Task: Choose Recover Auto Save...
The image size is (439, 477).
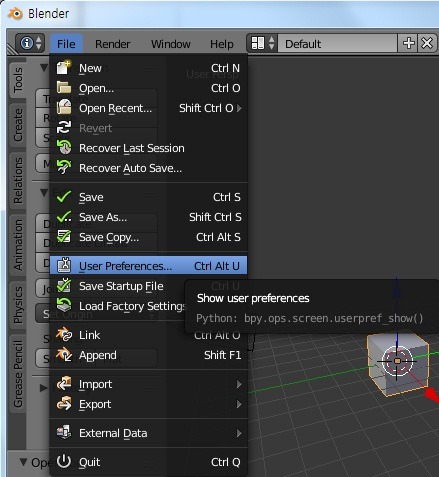Action: coord(149,168)
